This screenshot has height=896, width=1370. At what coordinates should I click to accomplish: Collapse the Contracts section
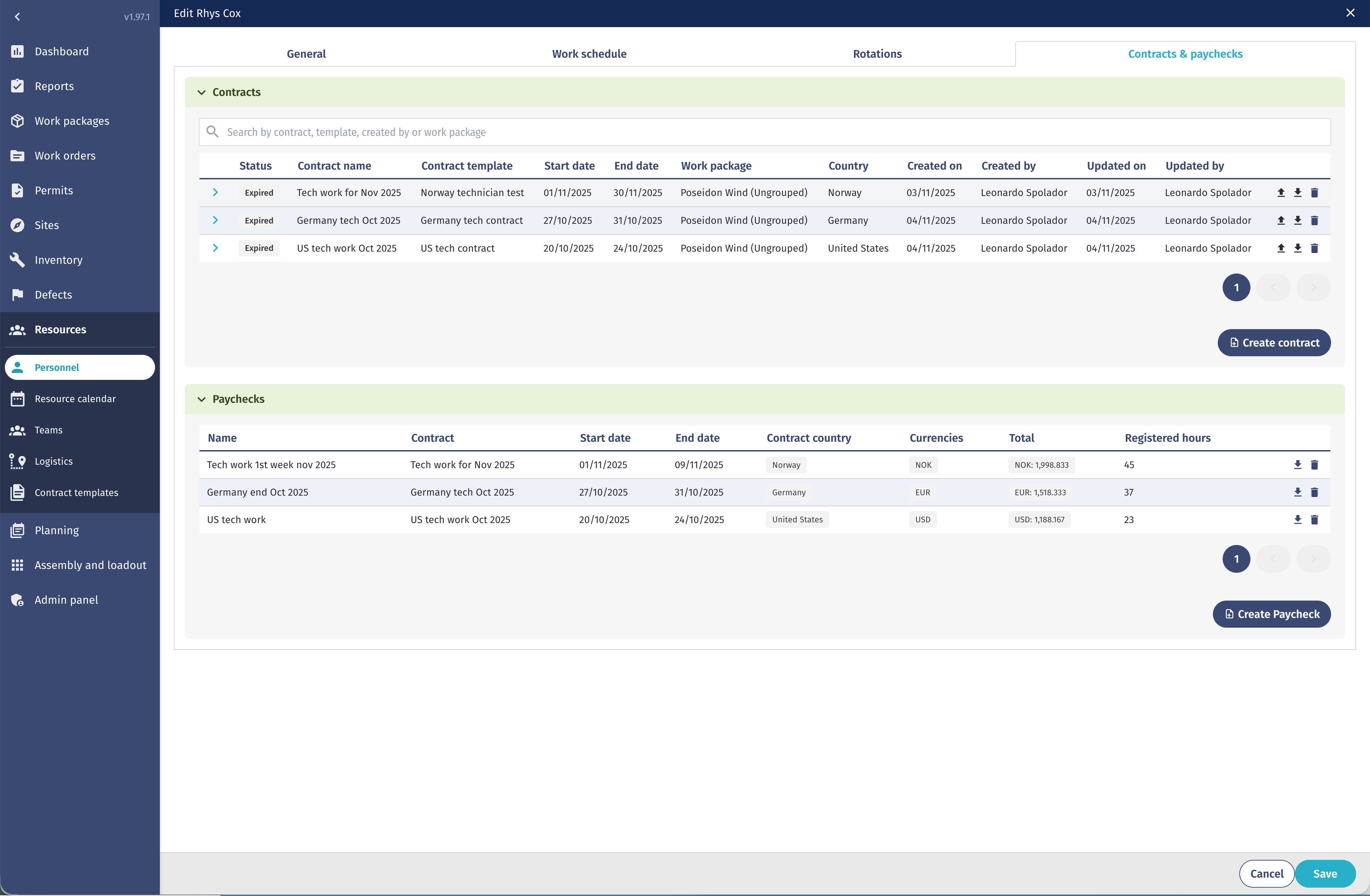click(x=202, y=92)
